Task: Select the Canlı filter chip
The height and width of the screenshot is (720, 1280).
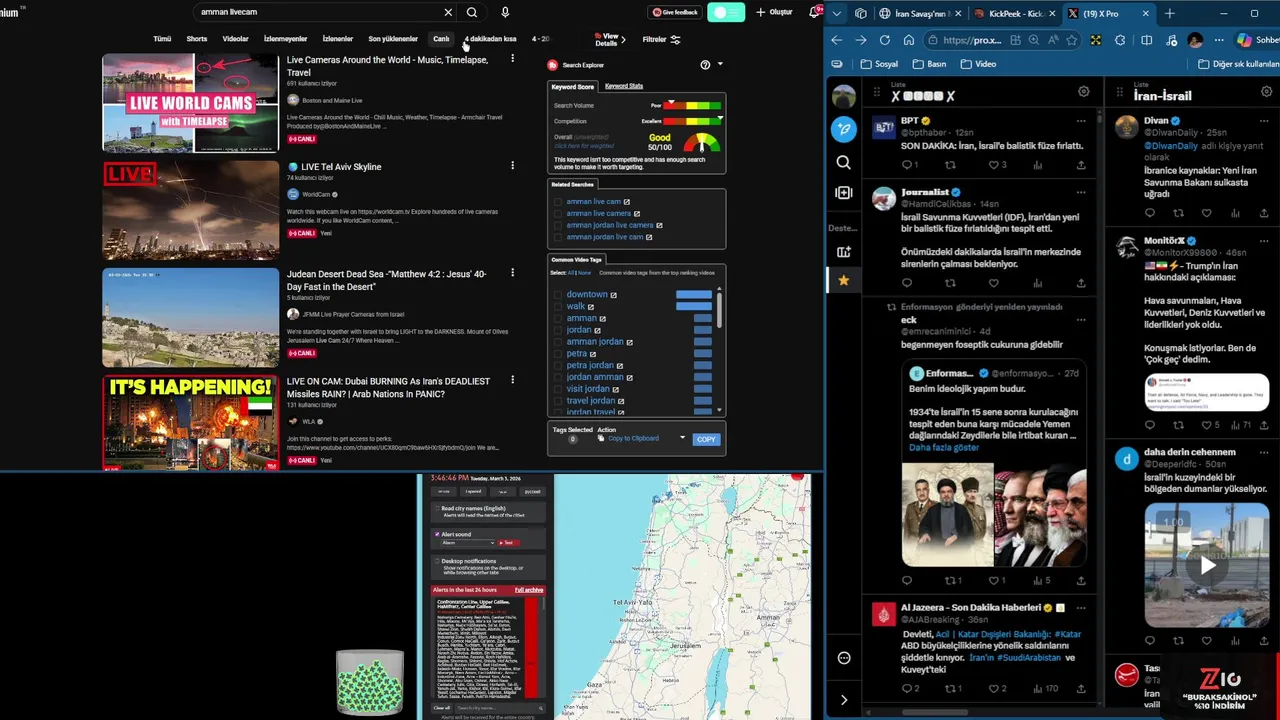Action: tap(441, 39)
